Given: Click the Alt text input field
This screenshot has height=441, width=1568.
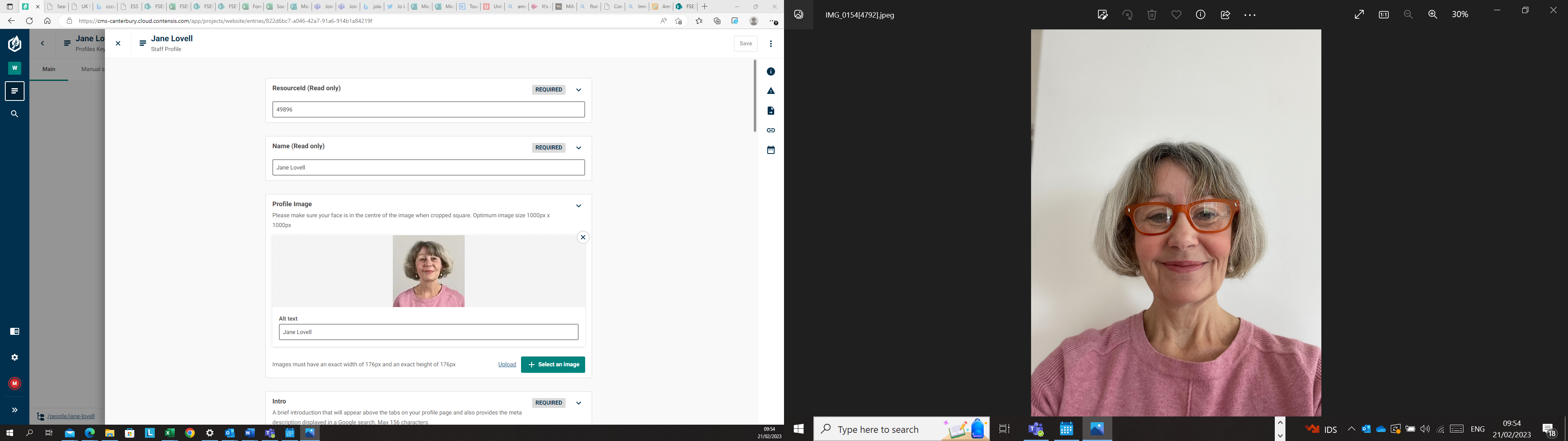Looking at the screenshot, I should pos(428,332).
